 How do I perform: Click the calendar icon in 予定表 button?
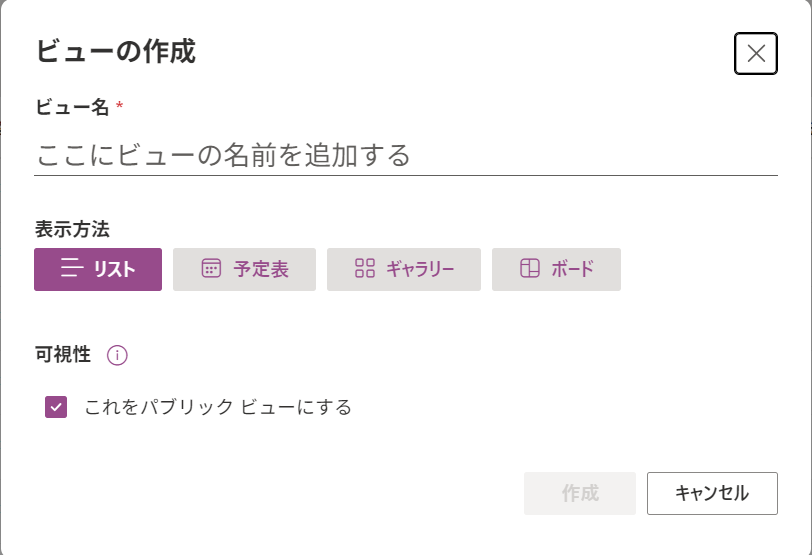211,268
